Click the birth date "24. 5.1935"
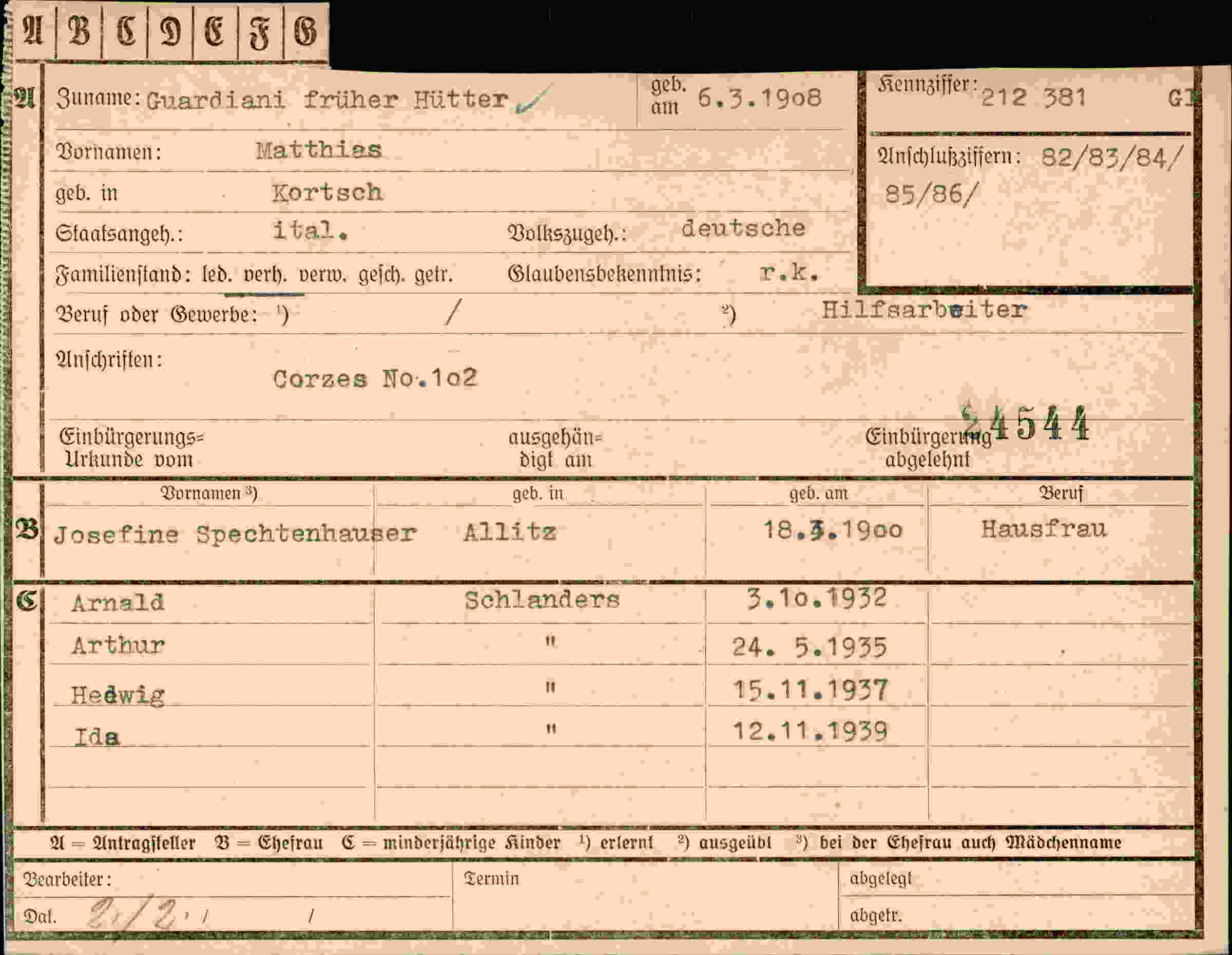 810,647
